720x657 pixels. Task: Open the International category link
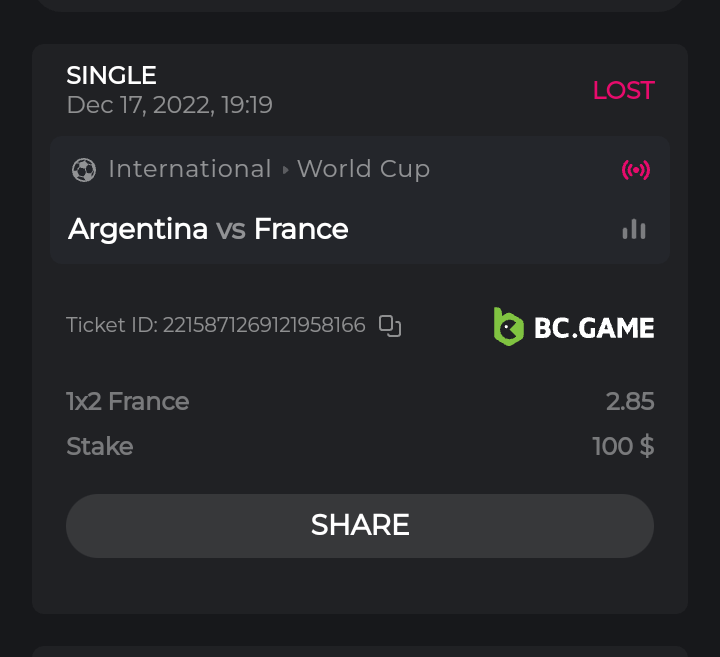point(189,169)
